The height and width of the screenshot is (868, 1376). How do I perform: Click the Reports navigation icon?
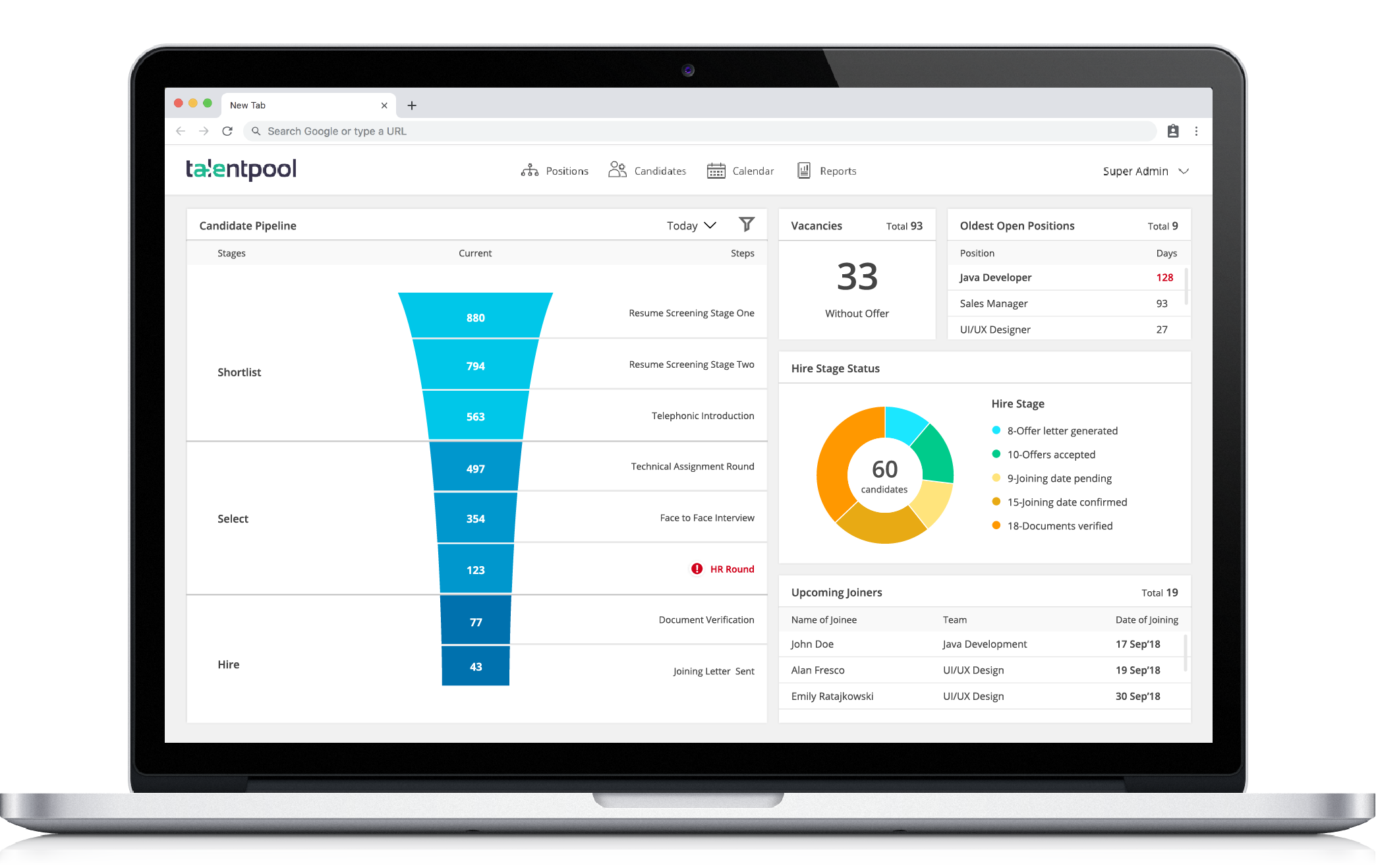pos(804,171)
